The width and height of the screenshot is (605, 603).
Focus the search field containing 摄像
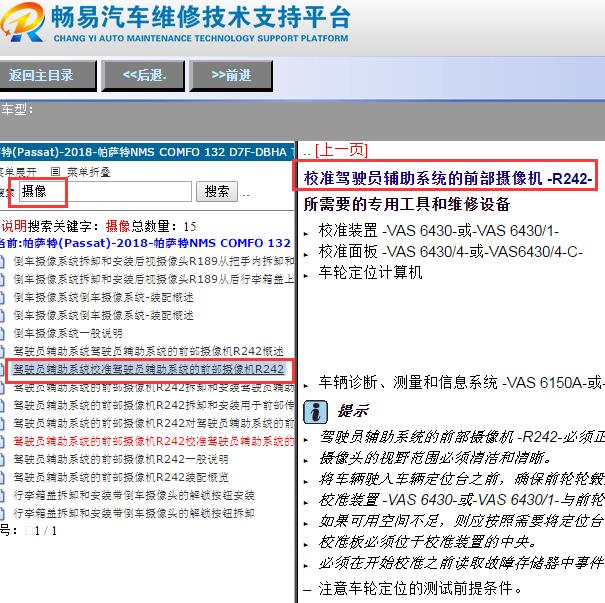[105, 191]
